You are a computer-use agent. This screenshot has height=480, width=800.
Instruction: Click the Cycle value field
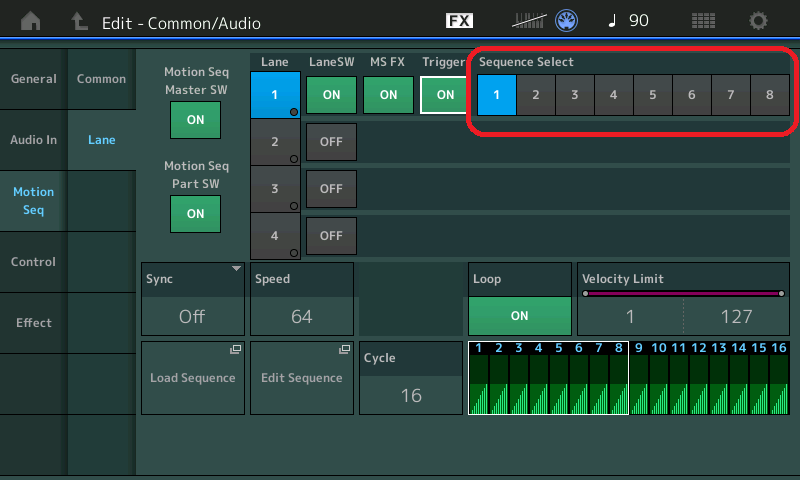410,395
